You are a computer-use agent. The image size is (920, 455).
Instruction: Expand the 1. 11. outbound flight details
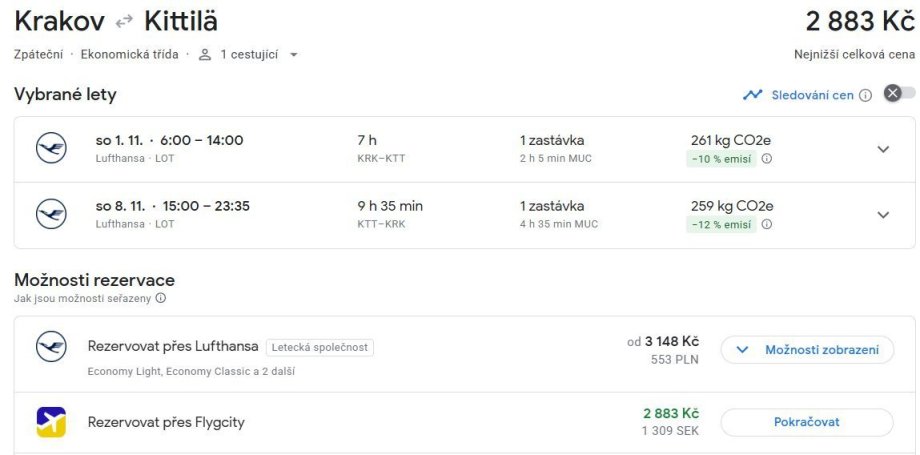882,149
